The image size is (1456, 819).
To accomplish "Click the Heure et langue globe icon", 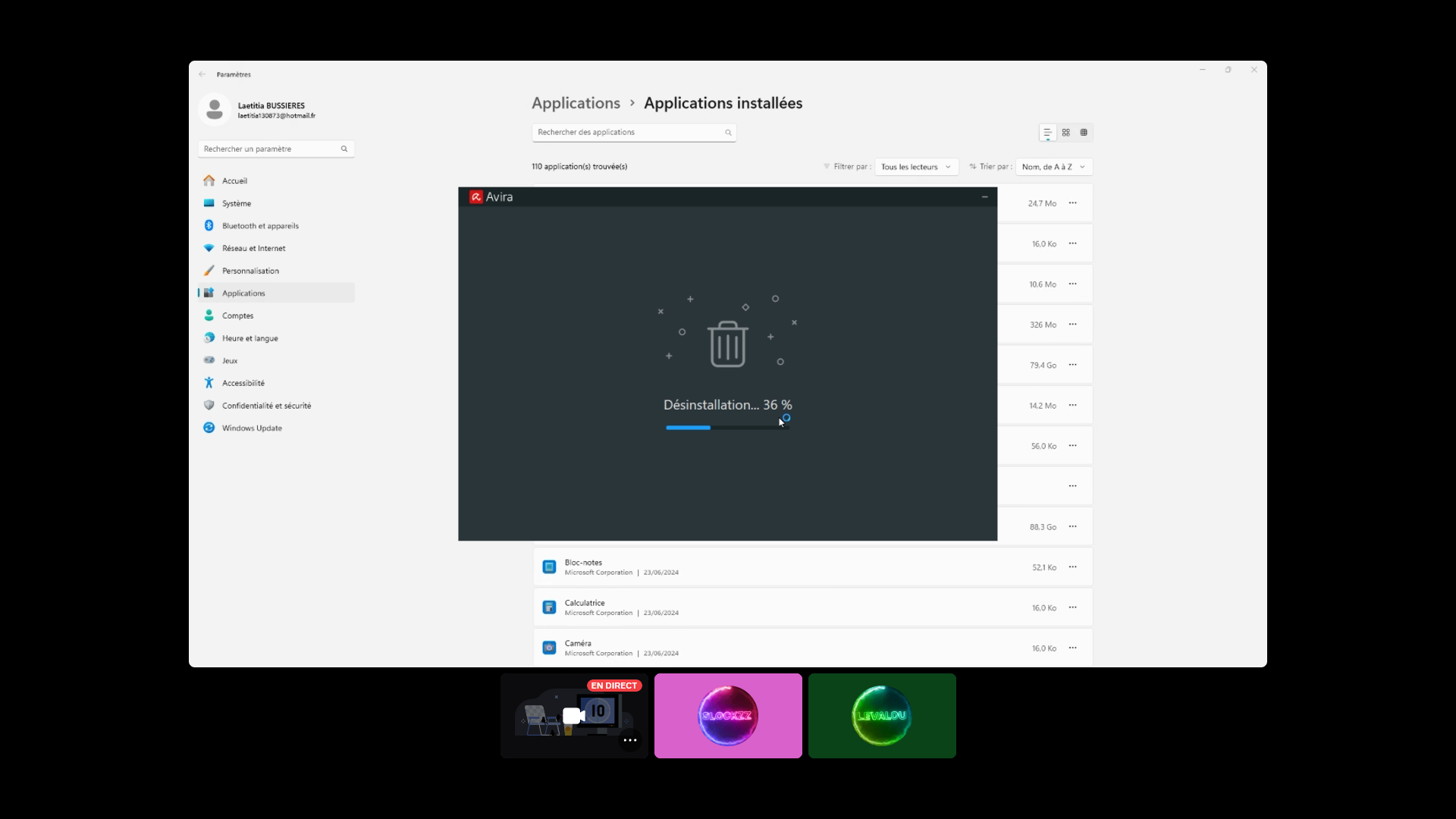I will pyautogui.click(x=209, y=338).
